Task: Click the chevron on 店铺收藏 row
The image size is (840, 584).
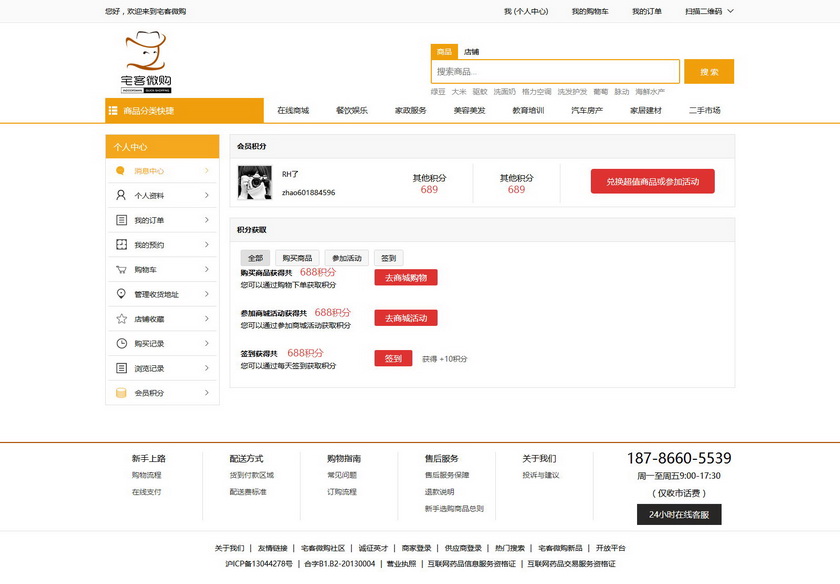Action: (207, 318)
